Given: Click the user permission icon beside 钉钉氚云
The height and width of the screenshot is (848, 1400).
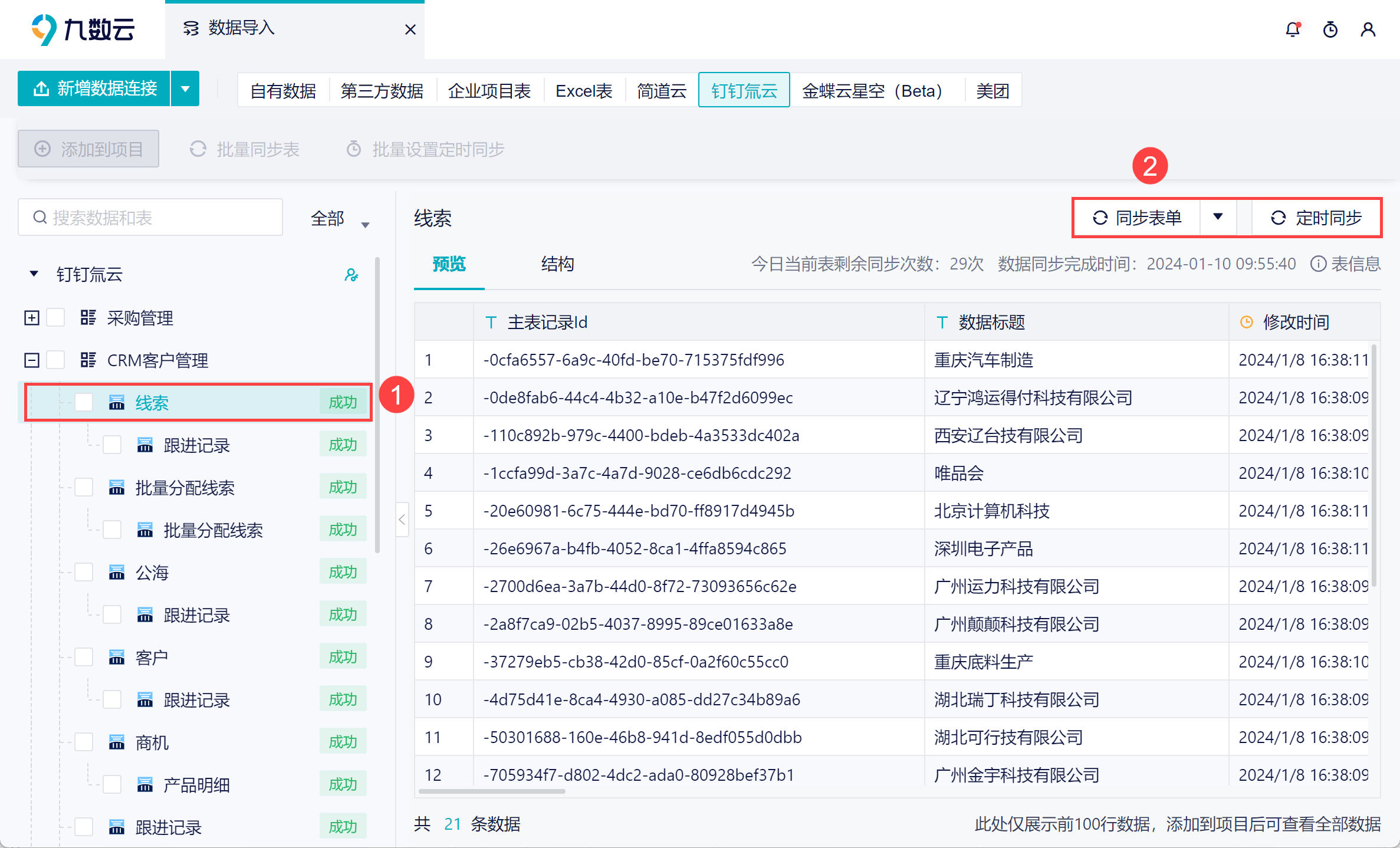Looking at the screenshot, I should [351, 275].
